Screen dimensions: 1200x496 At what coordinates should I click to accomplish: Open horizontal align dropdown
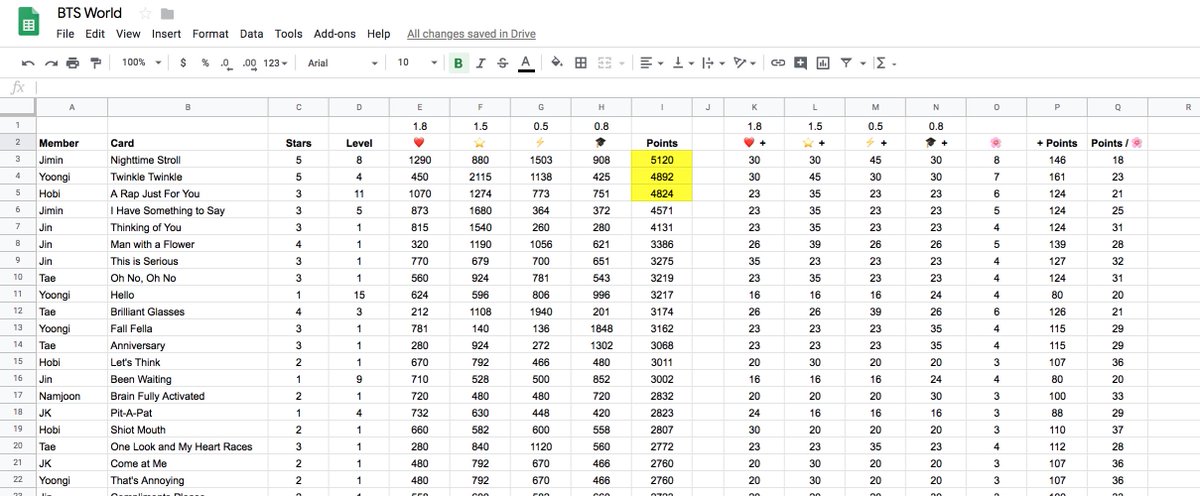(651, 63)
